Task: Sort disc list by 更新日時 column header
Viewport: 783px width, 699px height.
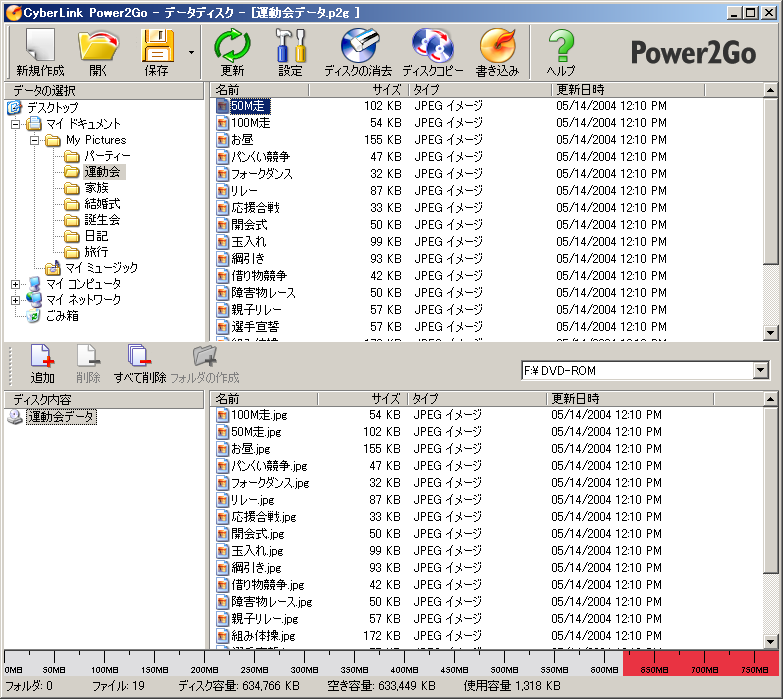Action: 630,398
